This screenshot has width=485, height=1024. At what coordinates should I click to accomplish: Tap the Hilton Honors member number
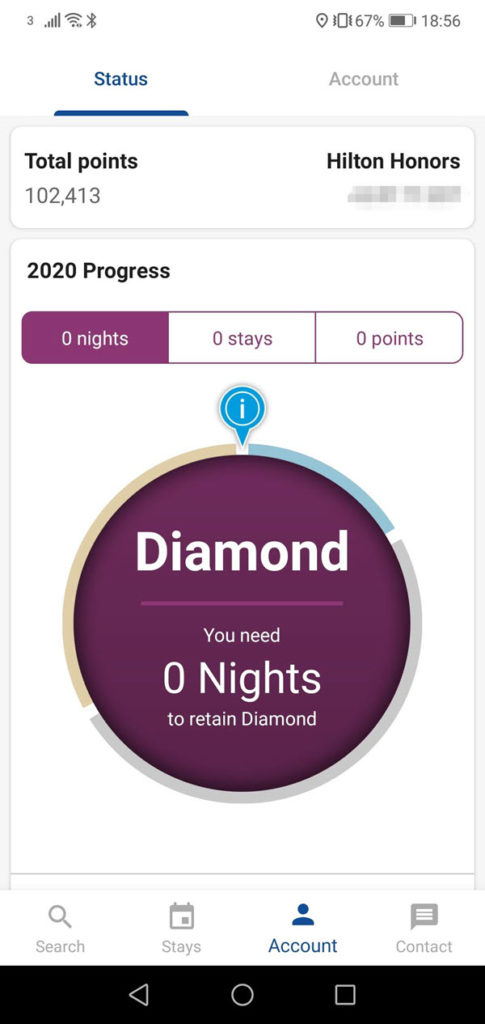(x=404, y=194)
